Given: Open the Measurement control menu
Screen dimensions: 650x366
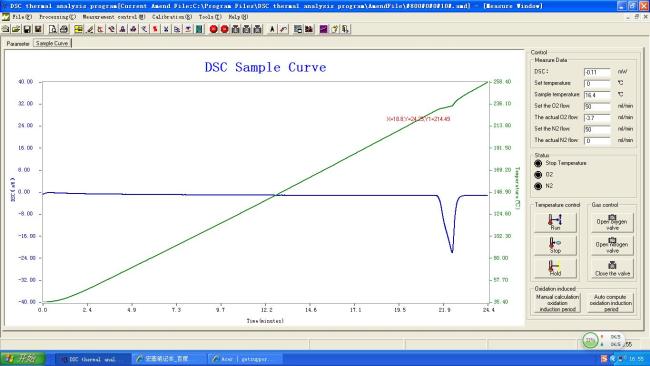Looking at the screenshot, I should click(114, 17).
